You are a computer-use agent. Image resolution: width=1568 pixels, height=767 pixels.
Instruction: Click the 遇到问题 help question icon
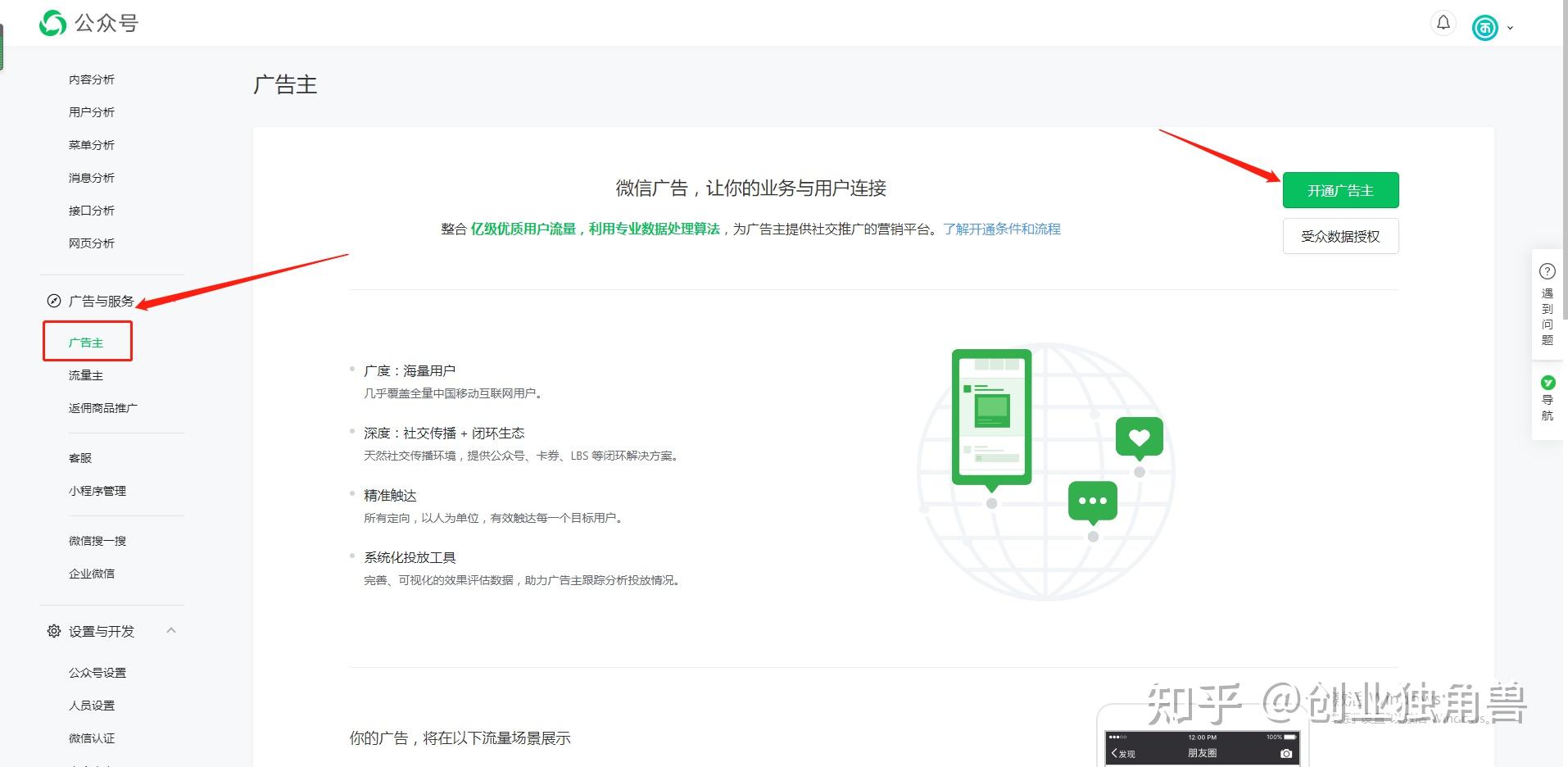coord(1548,271)
